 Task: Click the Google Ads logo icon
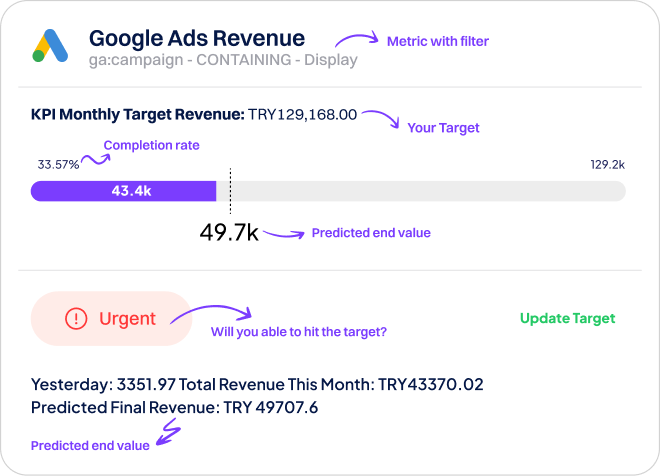coord(50,45)
